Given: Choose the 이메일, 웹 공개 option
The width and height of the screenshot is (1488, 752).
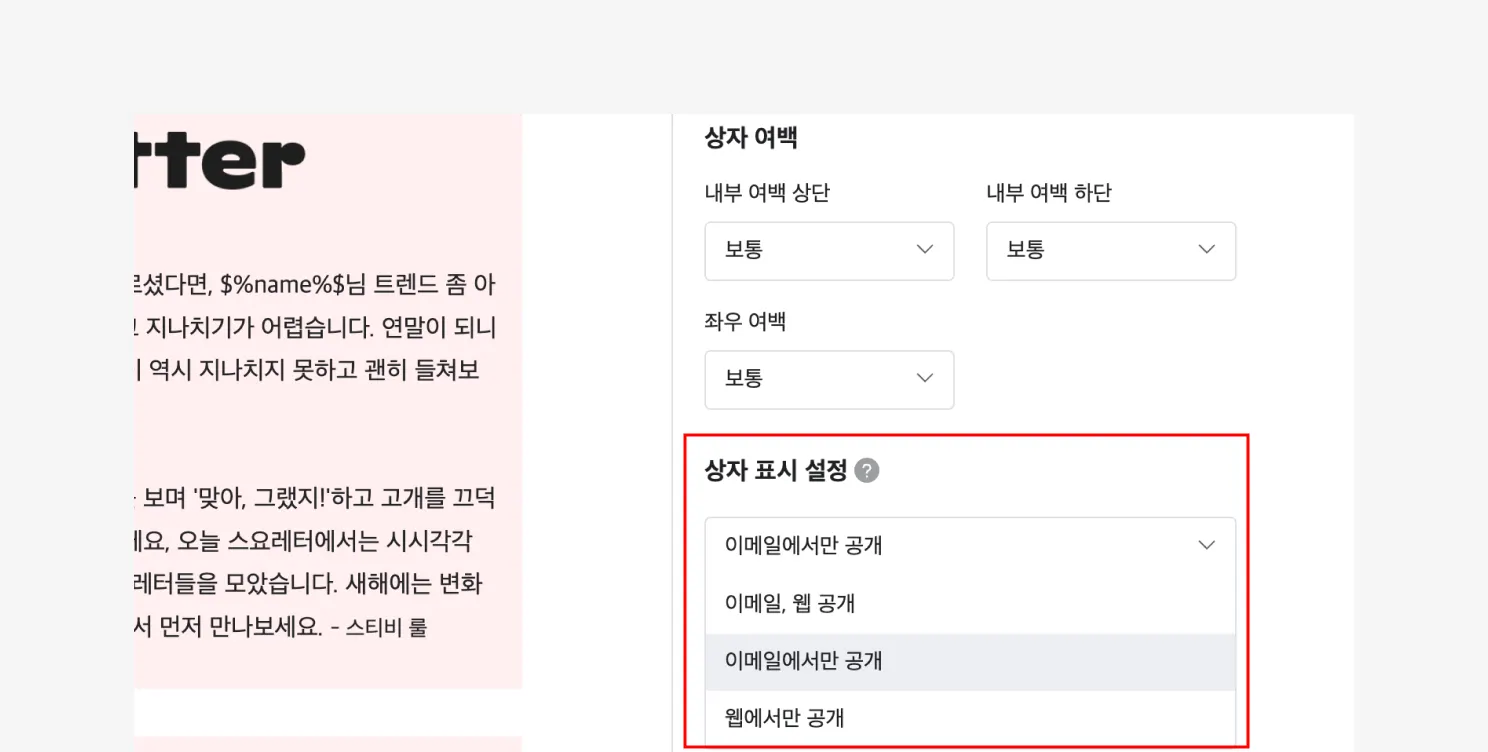Looking at the screenshot, I should coord(790,604).
